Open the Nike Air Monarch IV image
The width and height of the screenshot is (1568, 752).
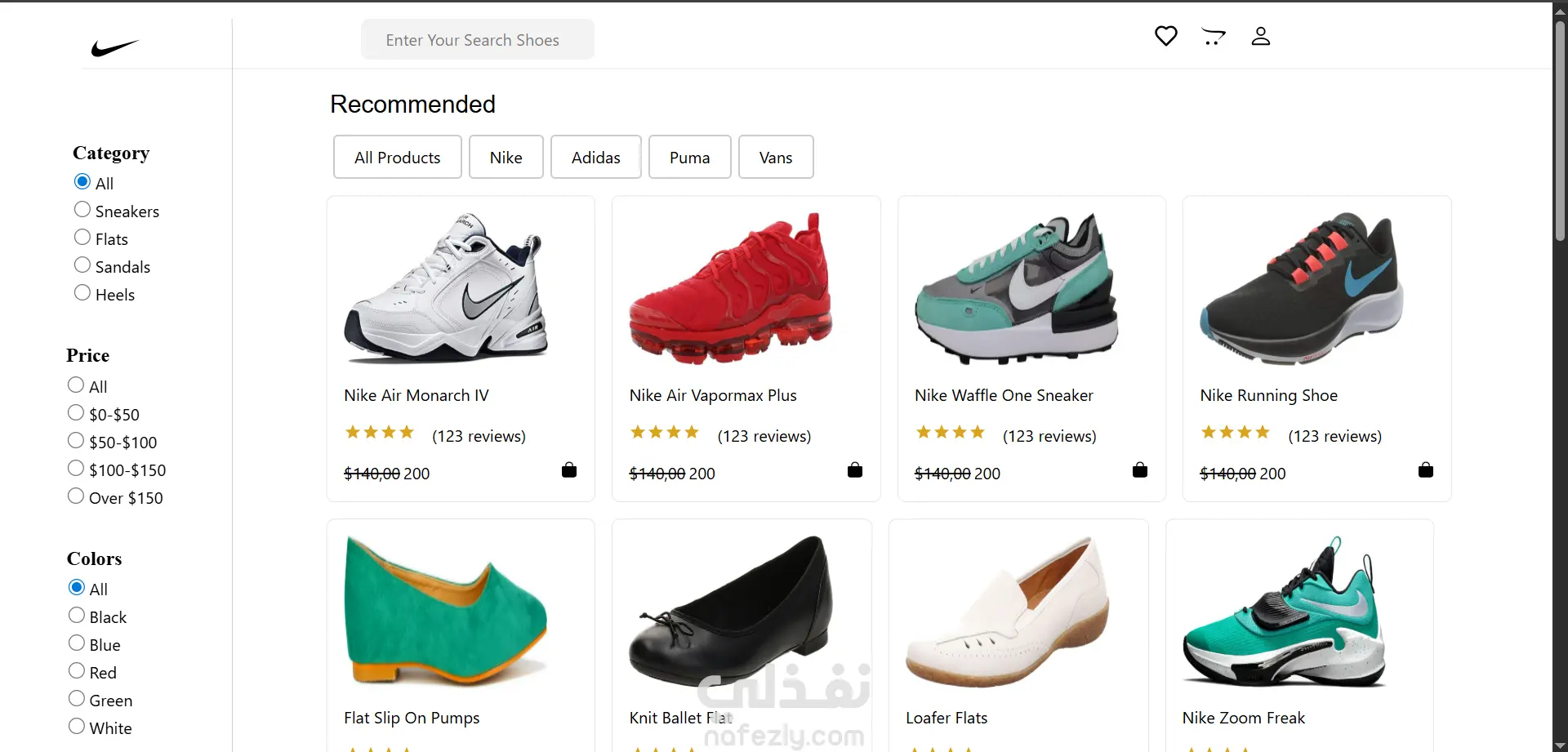446,288
